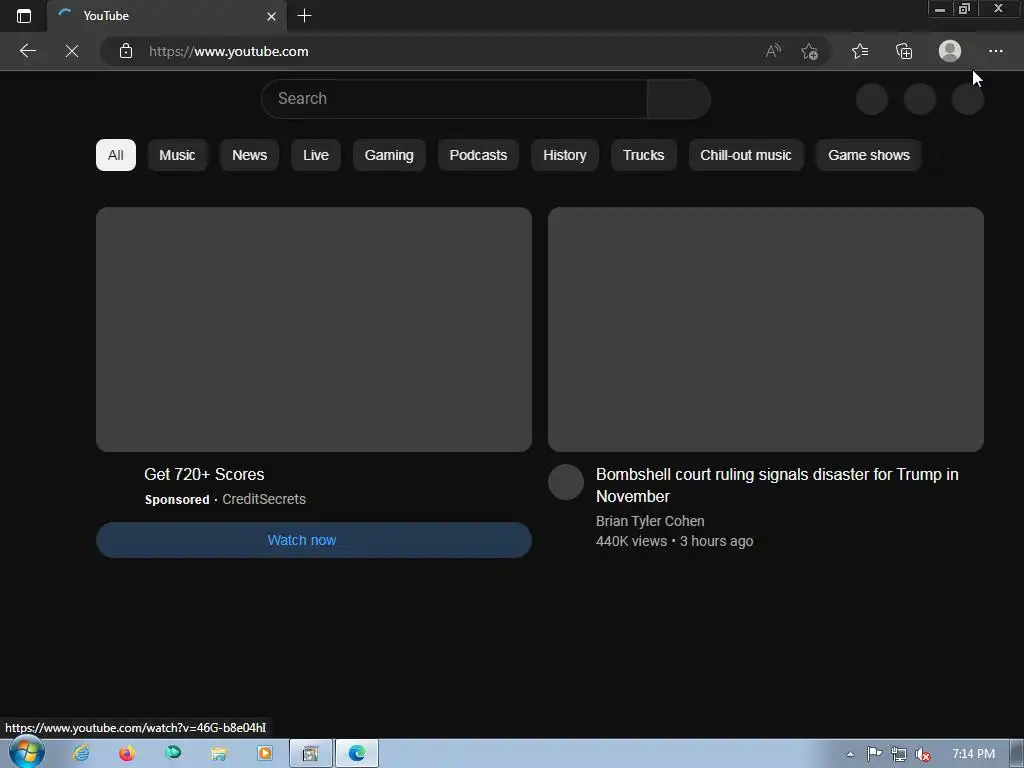The image size is (1024, 768).
Task: Open the Bombshell court ruling video thumbnail
Action: pyautogui.click(x=765, y=329)
